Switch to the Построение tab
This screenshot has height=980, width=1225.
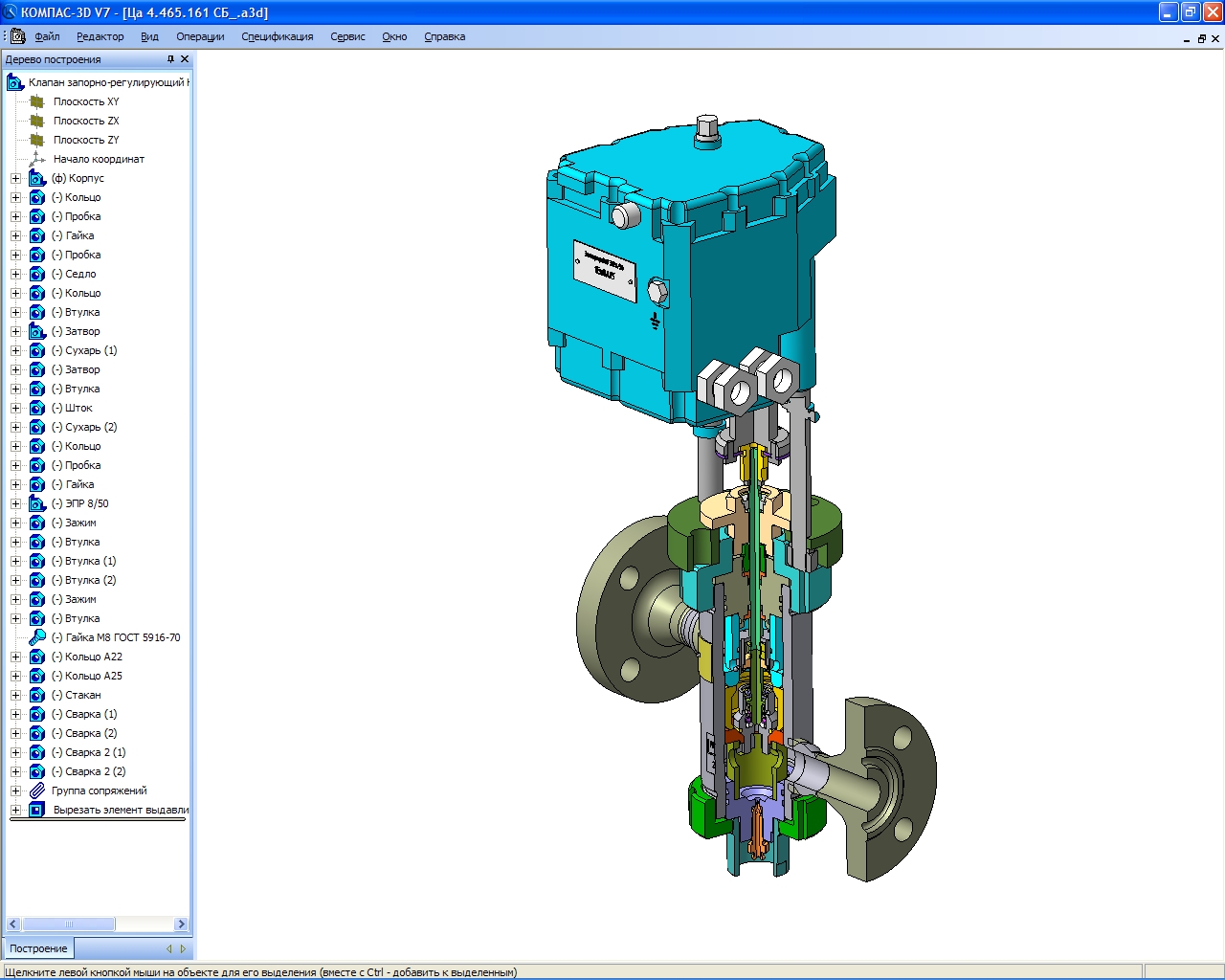(38, 948)
